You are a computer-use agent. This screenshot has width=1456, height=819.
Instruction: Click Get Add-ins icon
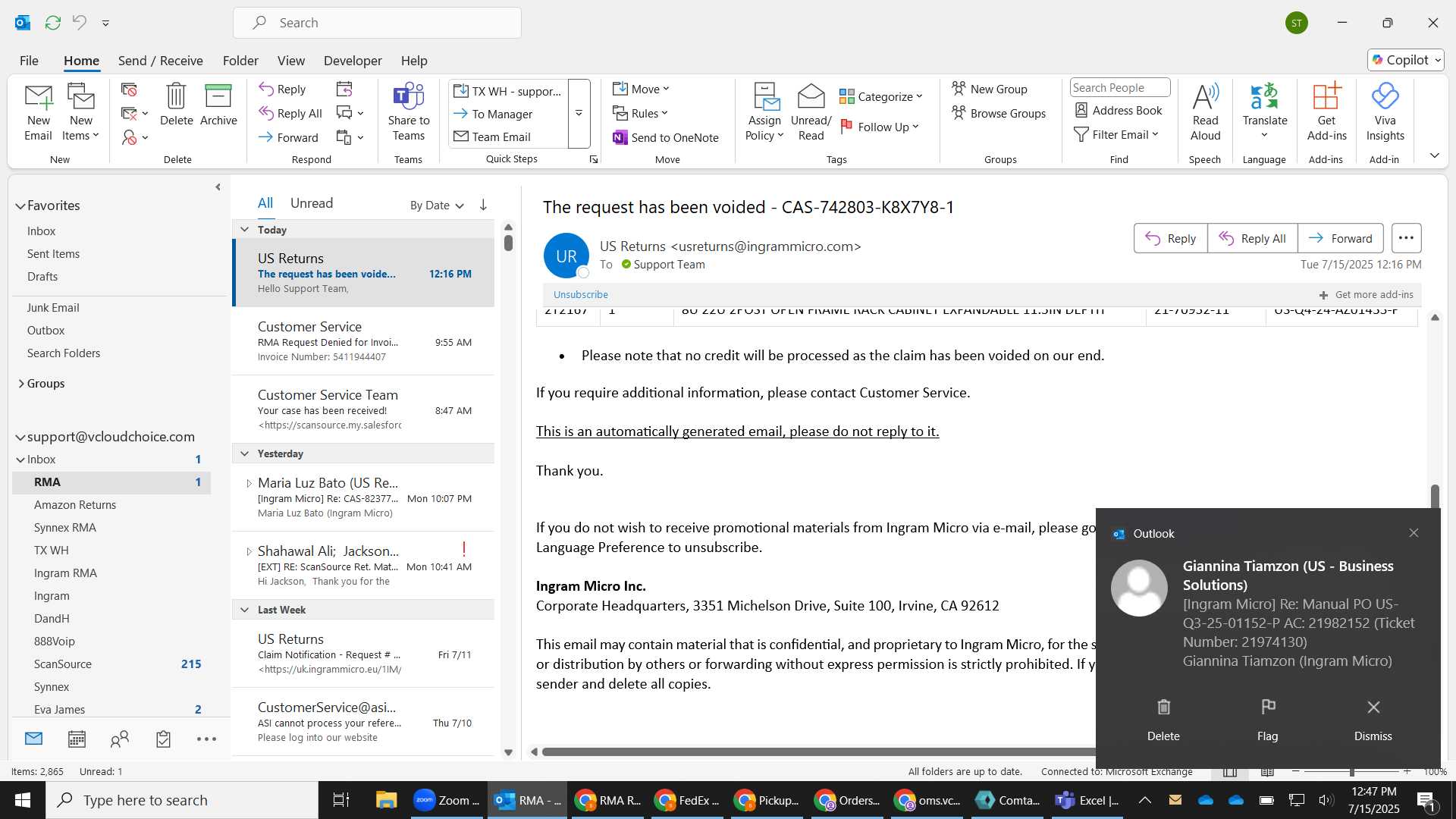pyautogui.click(x=1326, y=112)
